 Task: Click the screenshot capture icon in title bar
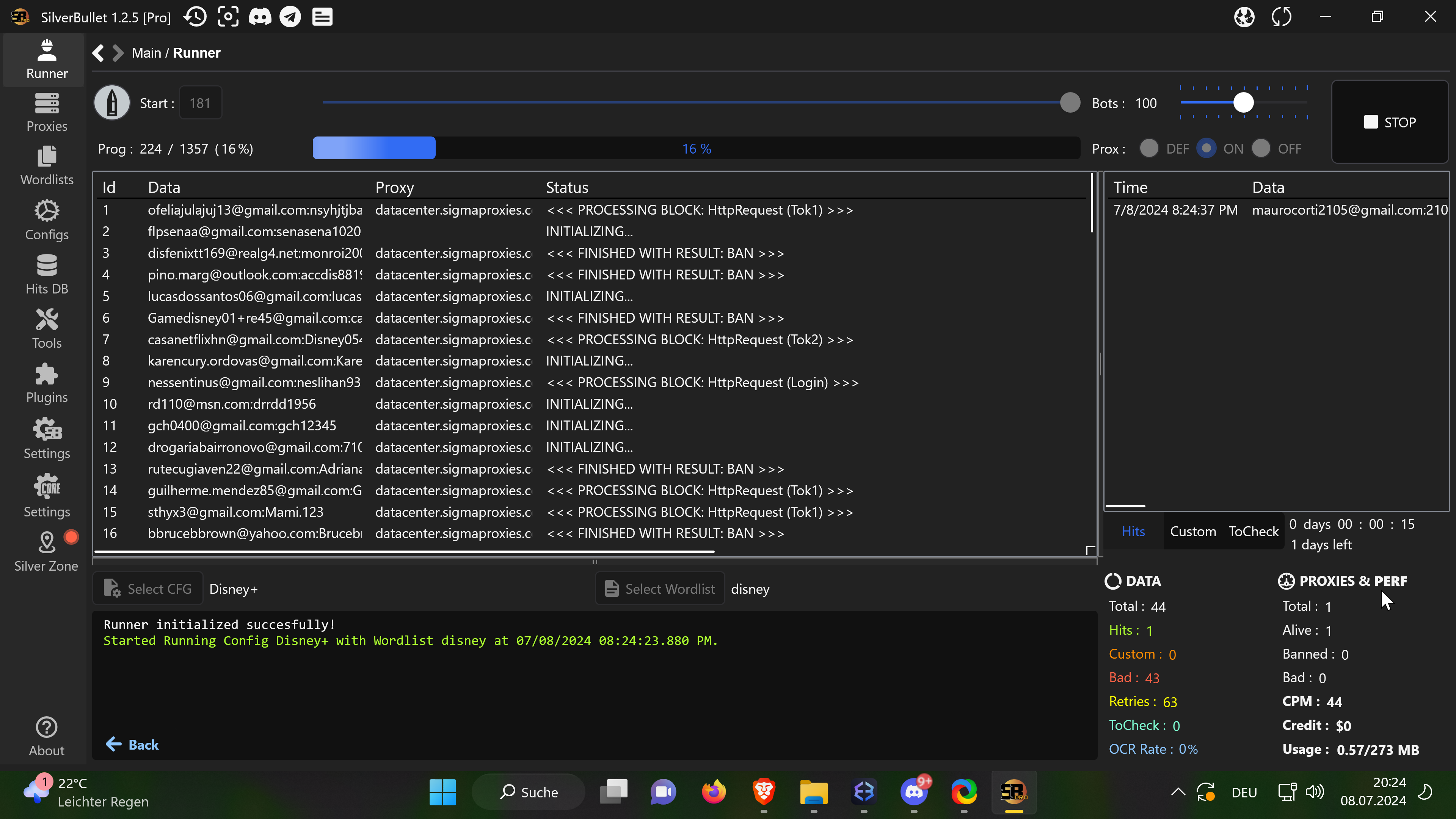coord(228,17)
